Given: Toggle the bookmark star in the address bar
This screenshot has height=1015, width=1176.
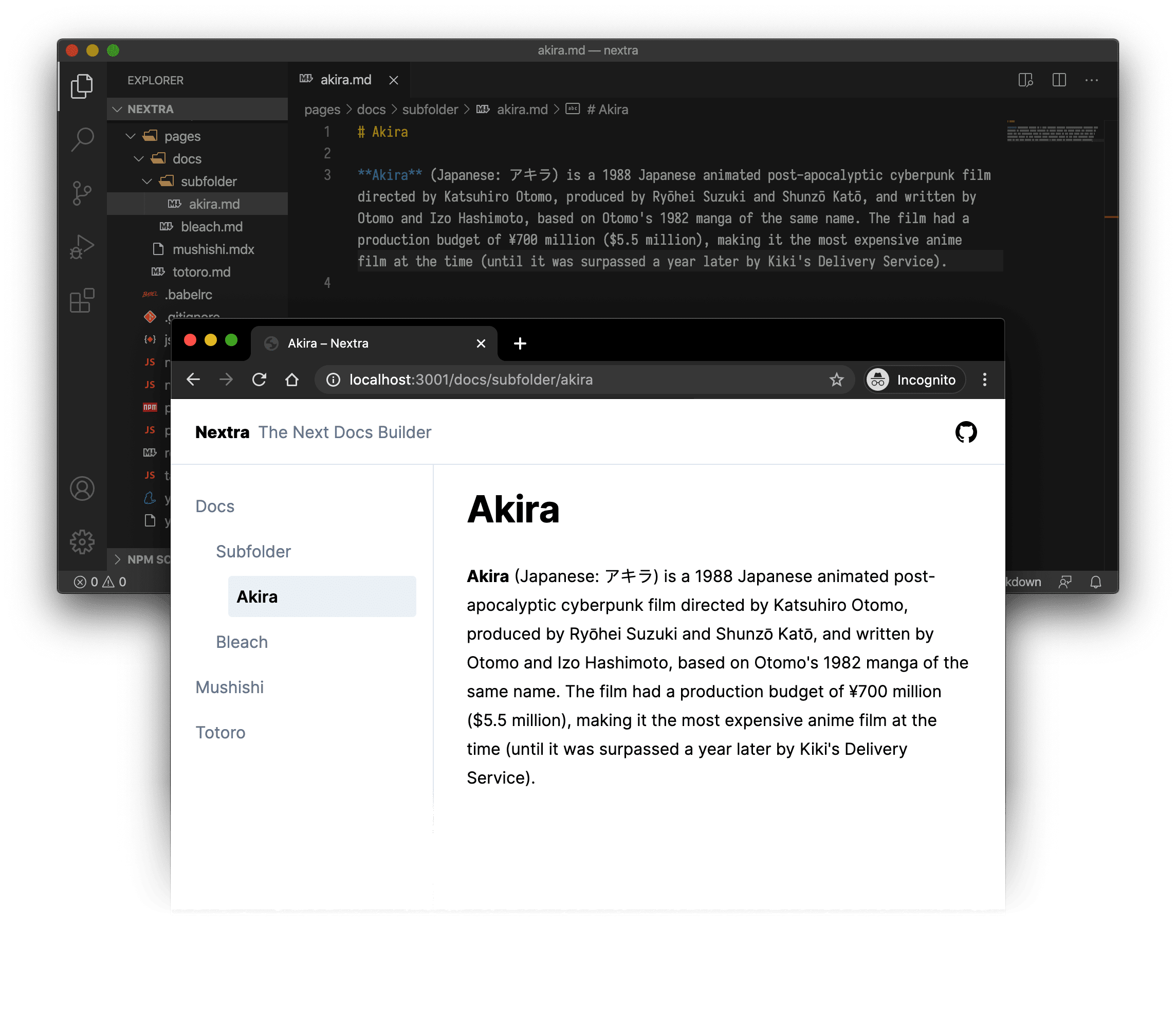Looking at the screenshot, I should [836, 379].
